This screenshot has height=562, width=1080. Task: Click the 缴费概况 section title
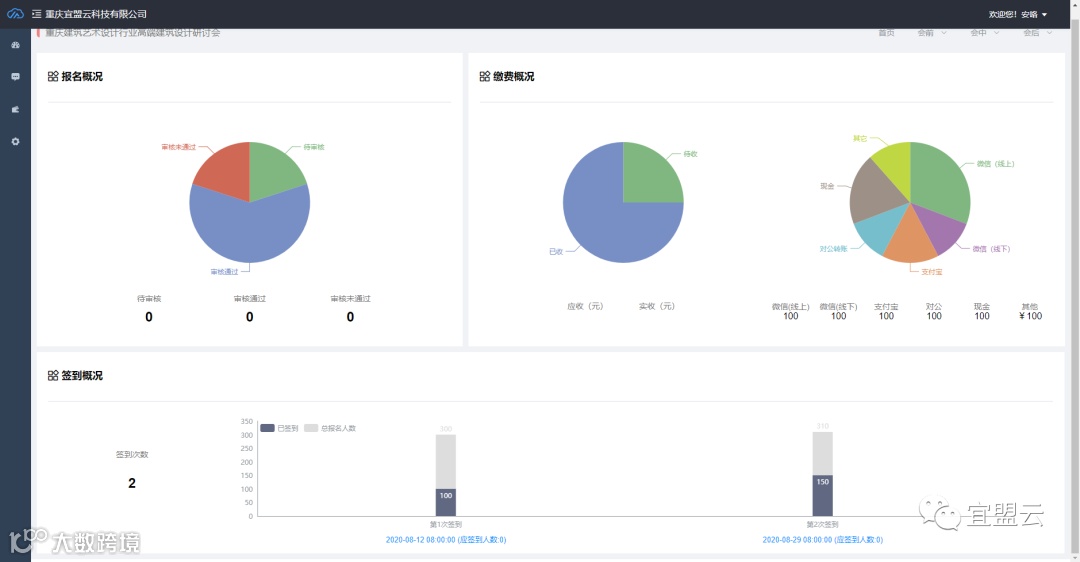pyautogui.click(x=514, y=76)
